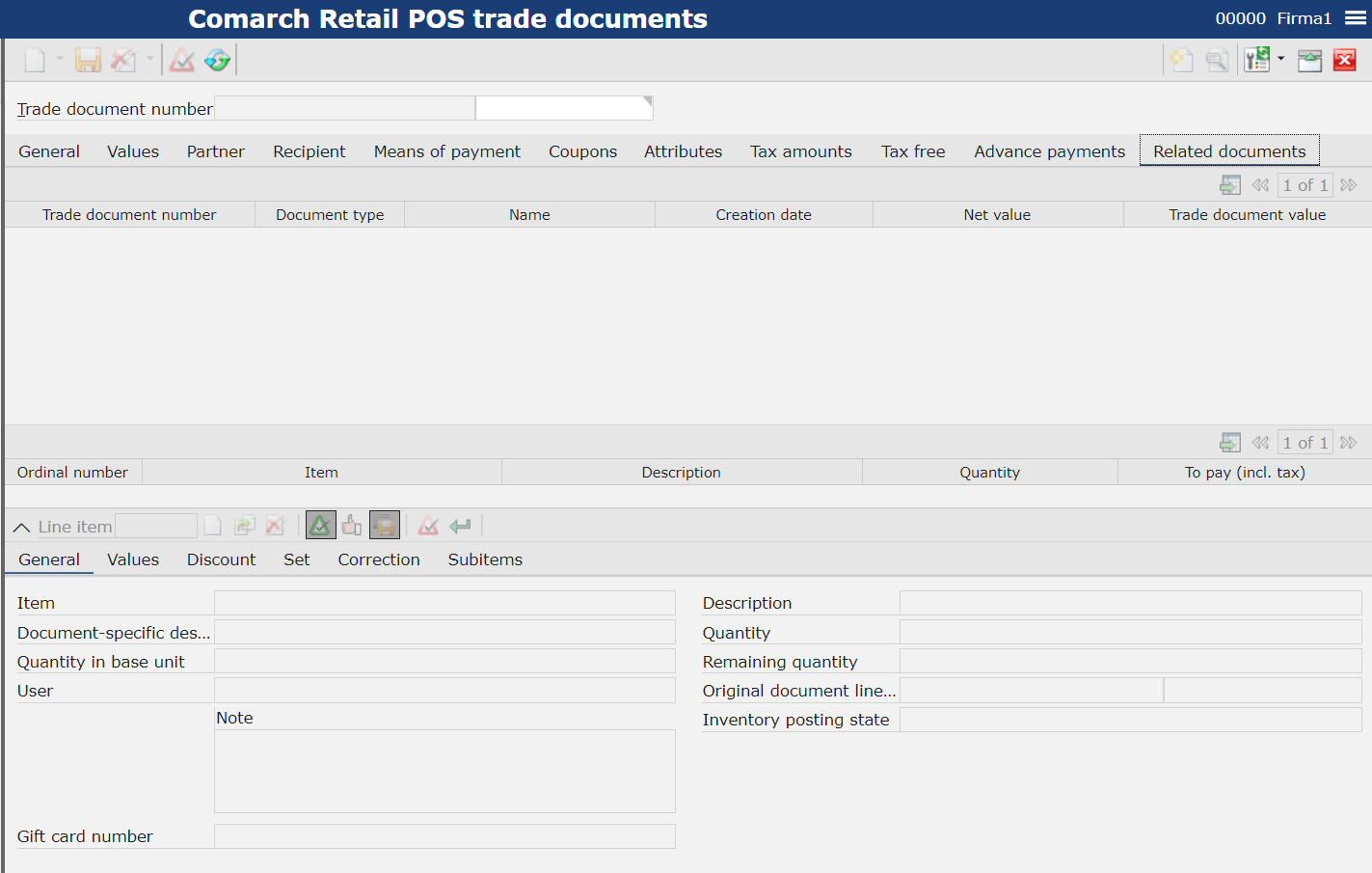This screenshot has height=873, width=1372.
Task: Click previous page arrows above related documents table
Action: [x=1260, y=185]
